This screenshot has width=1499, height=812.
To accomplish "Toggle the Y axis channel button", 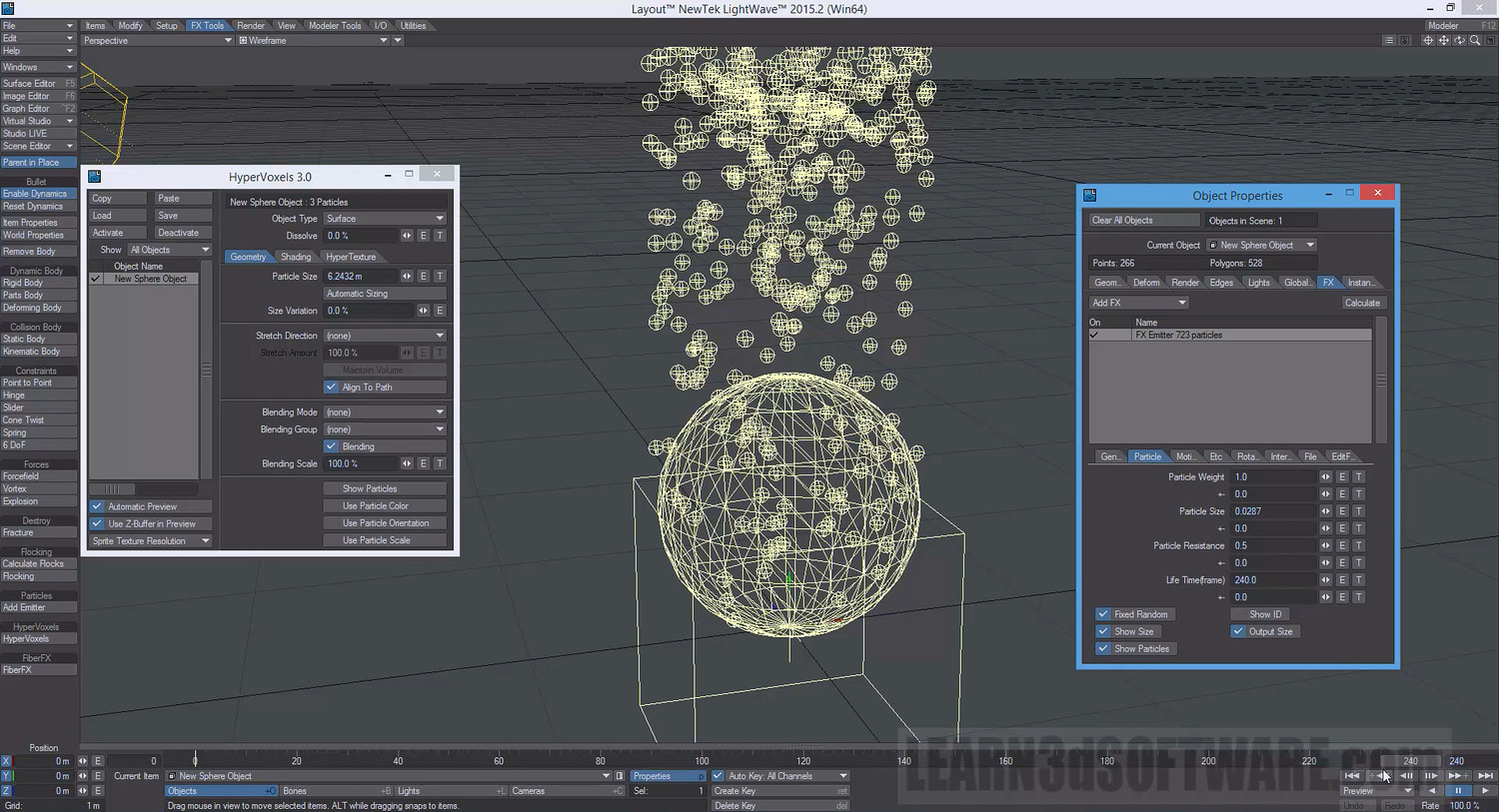I will point(6,776).
